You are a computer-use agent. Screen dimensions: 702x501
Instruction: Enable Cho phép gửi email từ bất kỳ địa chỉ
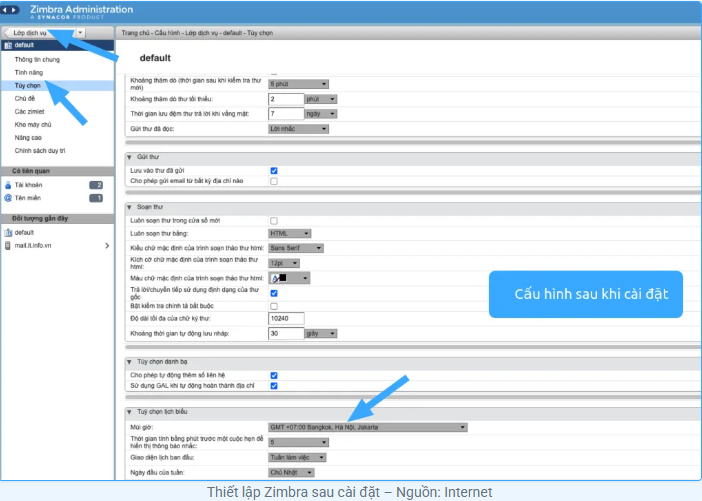click(274, 181)
